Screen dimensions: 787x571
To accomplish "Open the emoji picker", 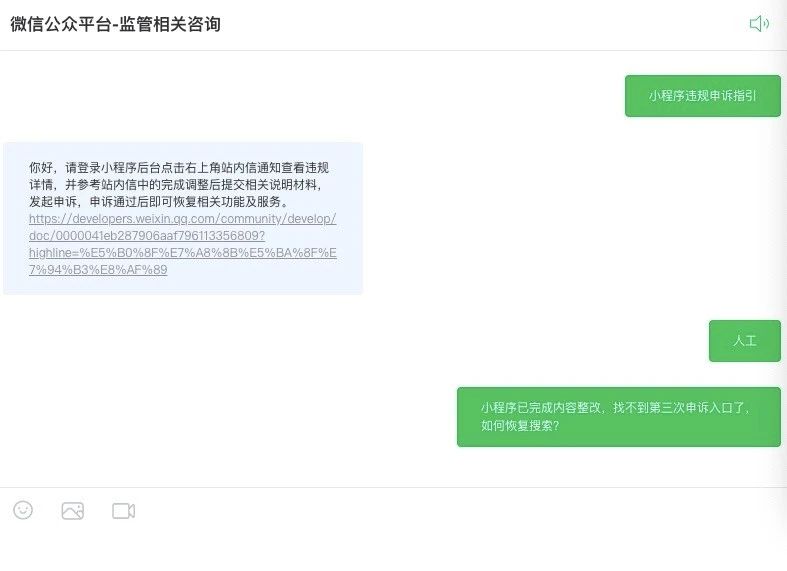I will coord(23,510).
